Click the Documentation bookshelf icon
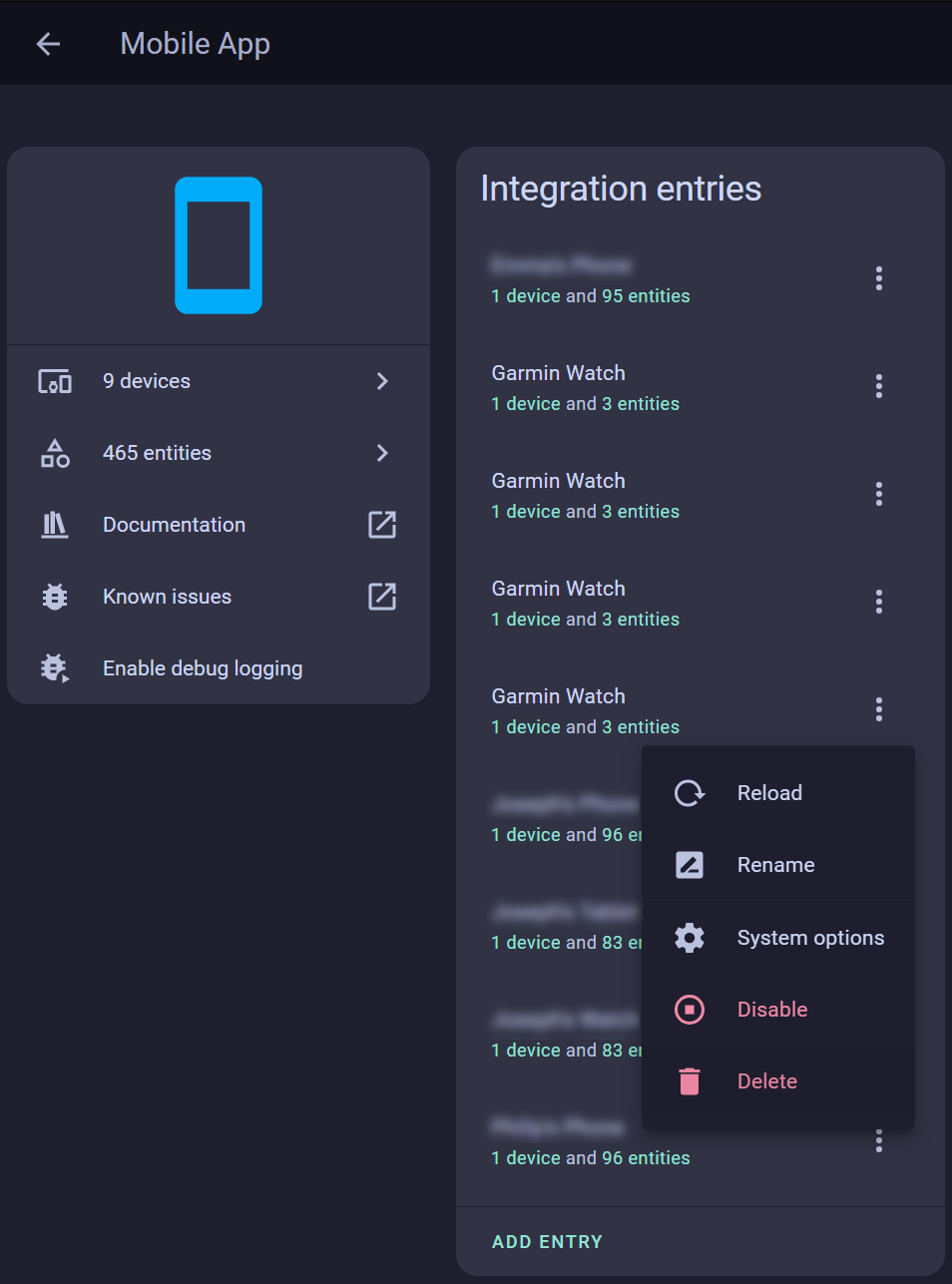 [55, 525]
